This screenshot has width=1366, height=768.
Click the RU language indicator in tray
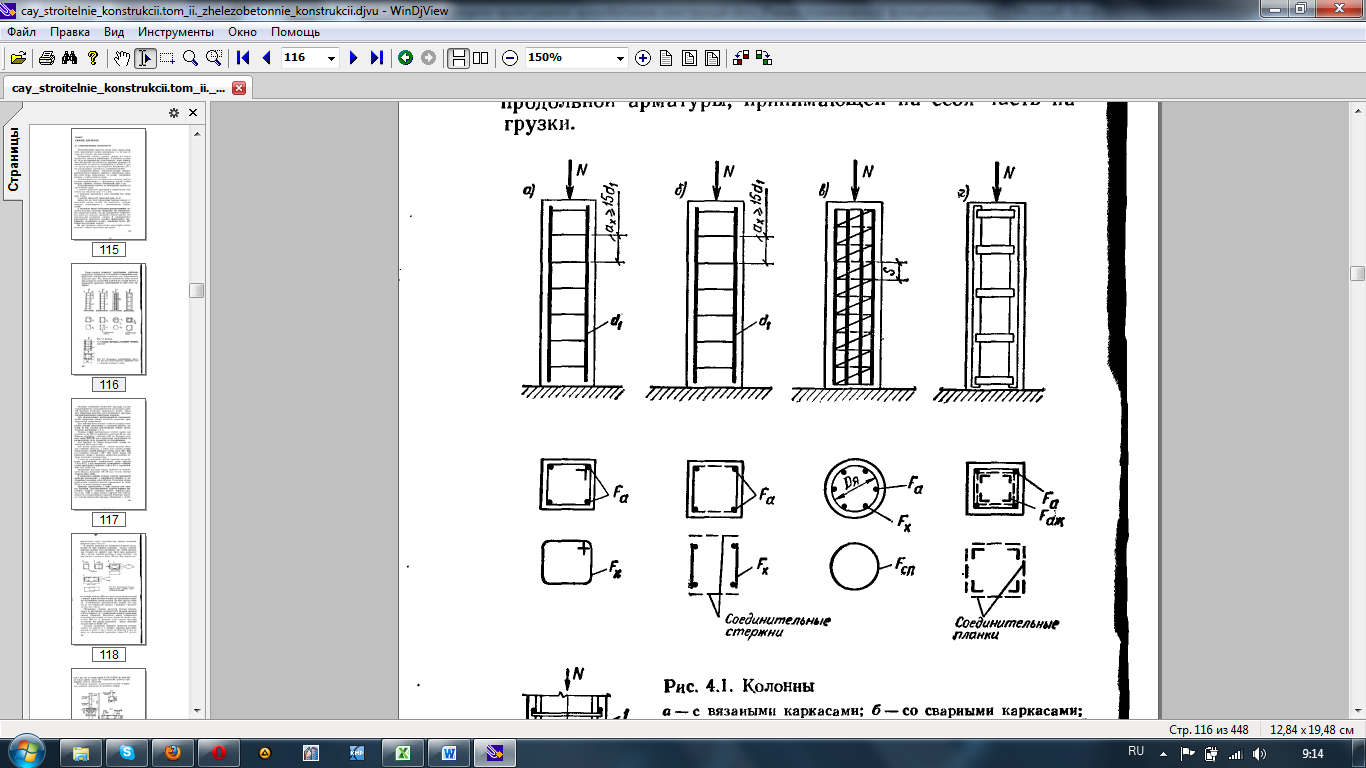(x=1136, y=751)
